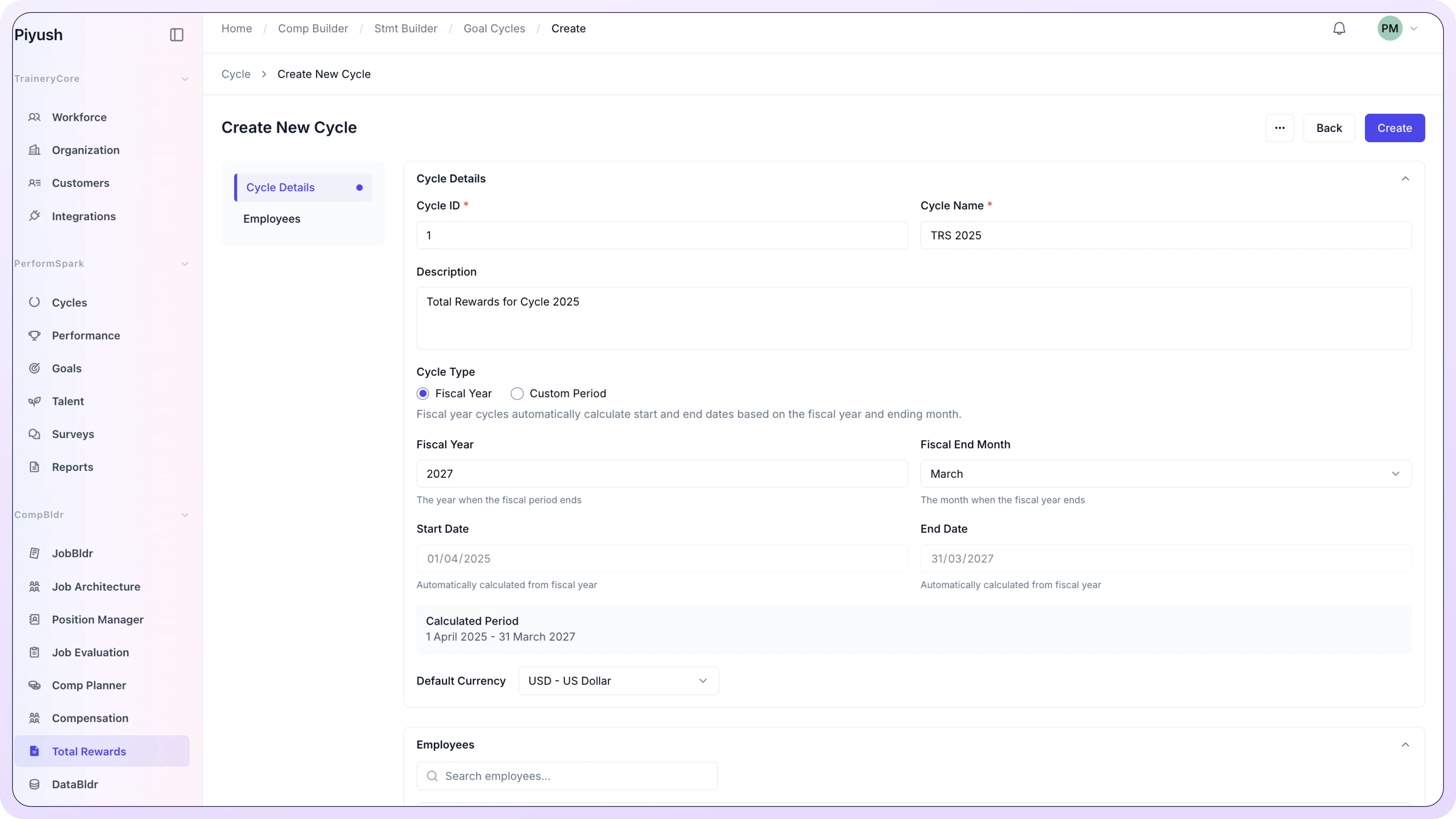This screenshot has height=819, width=1456.
Task: Open the three-dots more options button
Action: 1280,128
